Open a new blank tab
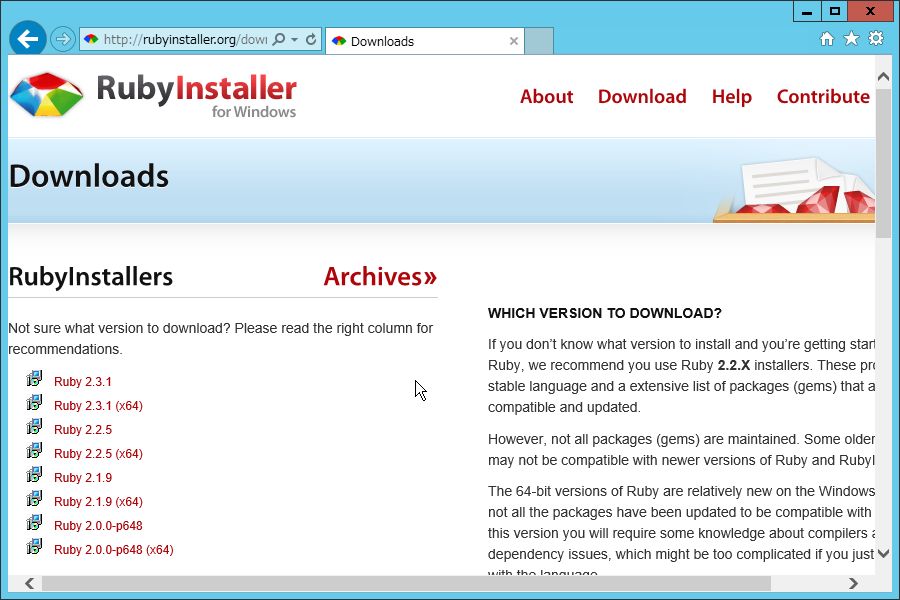 tap(539, 41)
